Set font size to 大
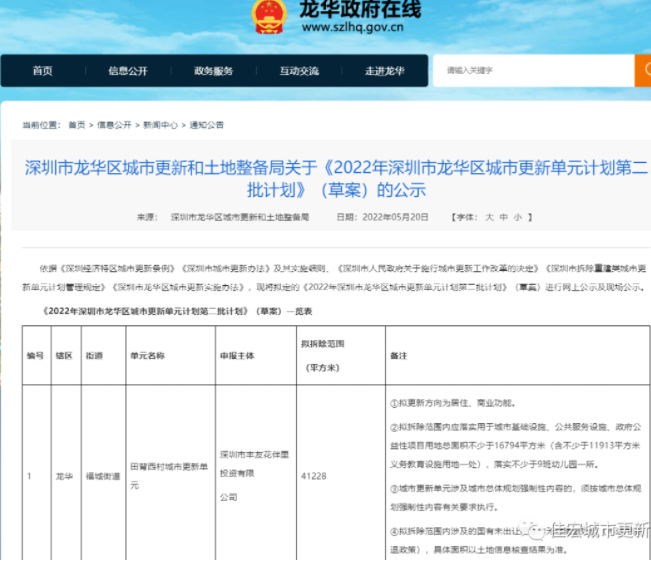The height and width of the screenshot is (563, 651). point(490,216)
